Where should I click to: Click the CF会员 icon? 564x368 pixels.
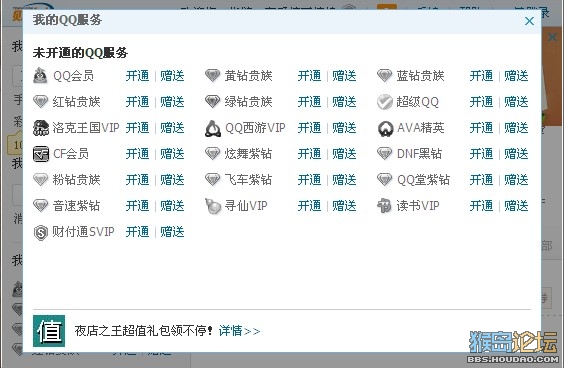(41, 154)
